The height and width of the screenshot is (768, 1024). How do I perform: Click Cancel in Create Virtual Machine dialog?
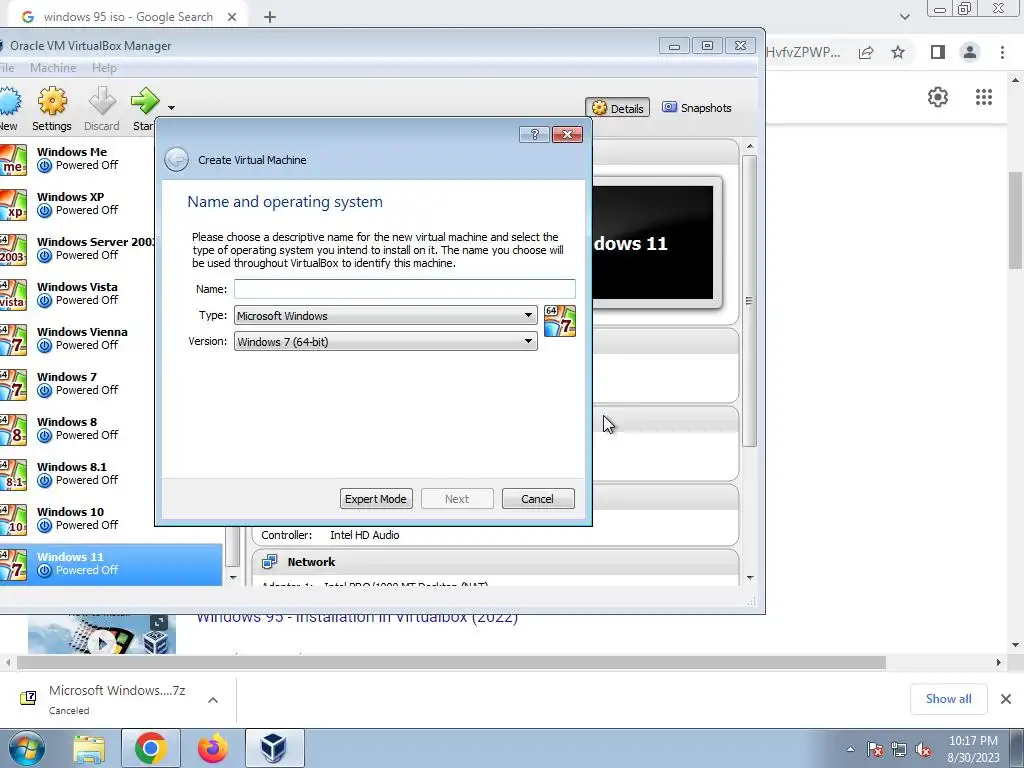[x=538, y=499]
